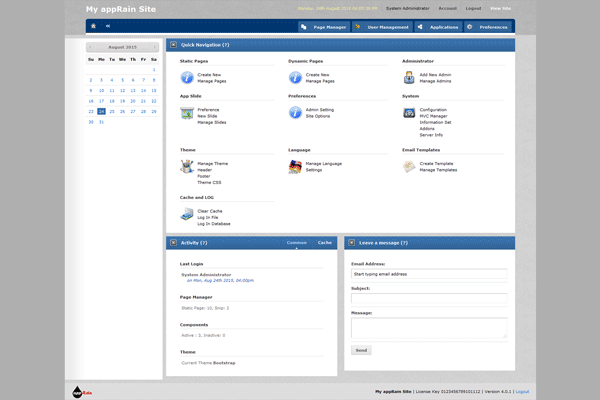
Task: Collapse sidebar with double-arrow icon
Action: (108, 26)
